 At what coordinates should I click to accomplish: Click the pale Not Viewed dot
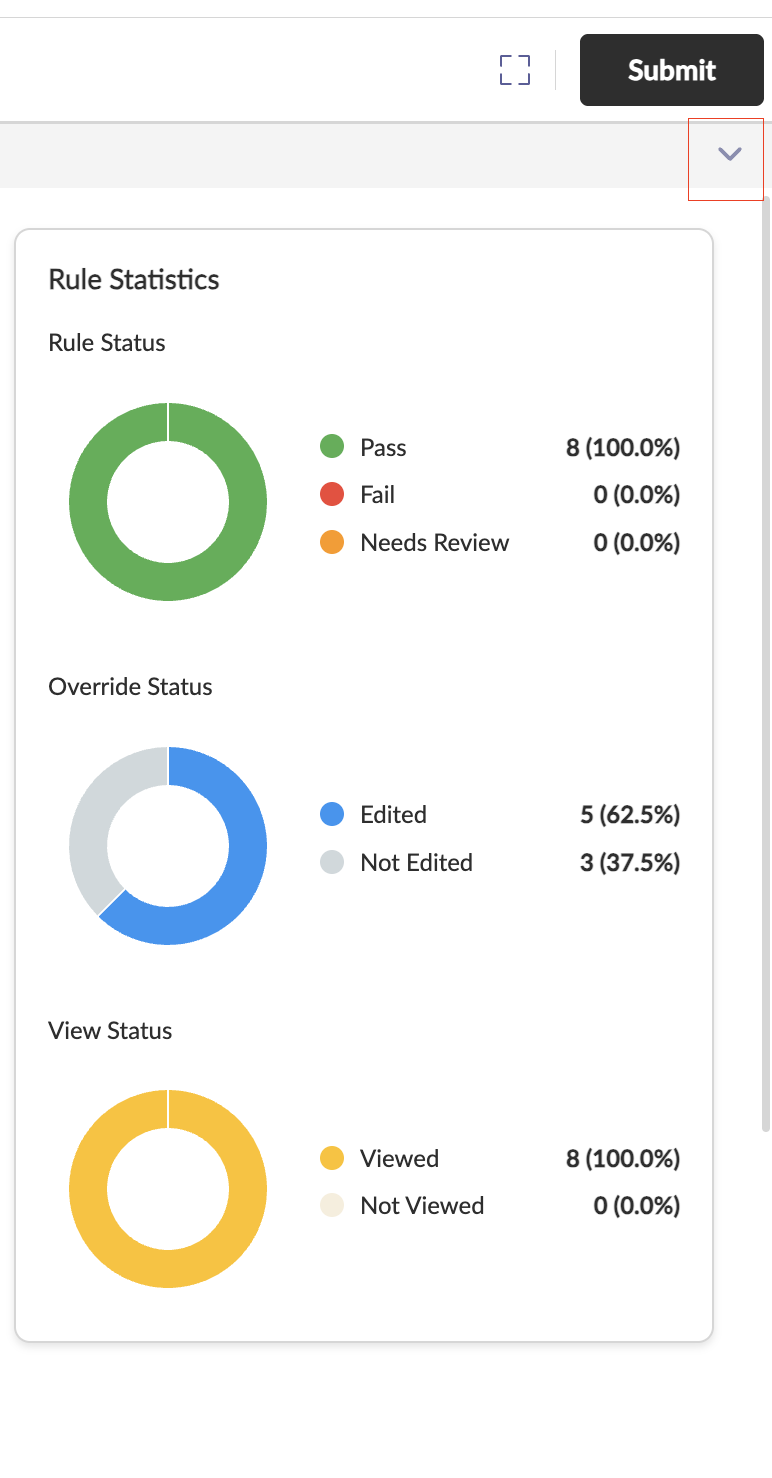pos(331,1205)
